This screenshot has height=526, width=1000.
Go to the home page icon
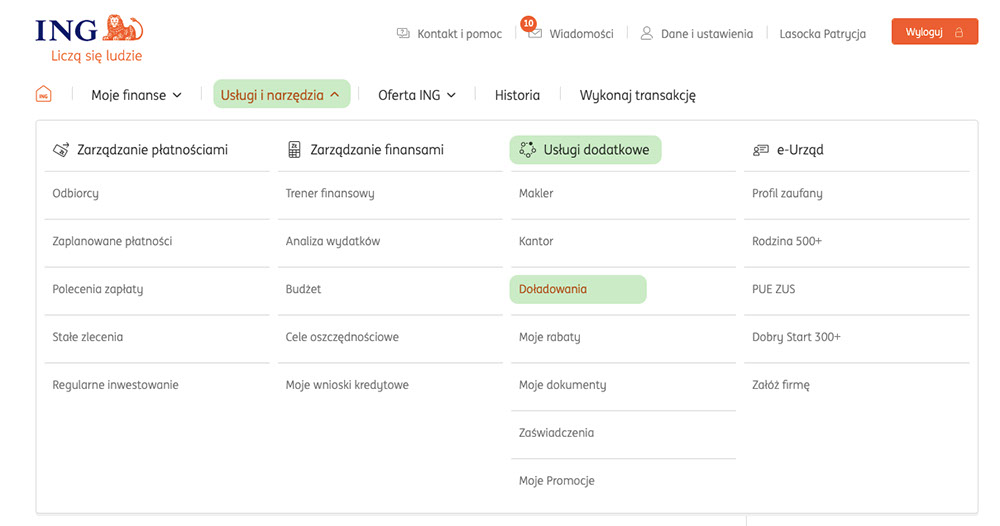click(x=43, y=95)
